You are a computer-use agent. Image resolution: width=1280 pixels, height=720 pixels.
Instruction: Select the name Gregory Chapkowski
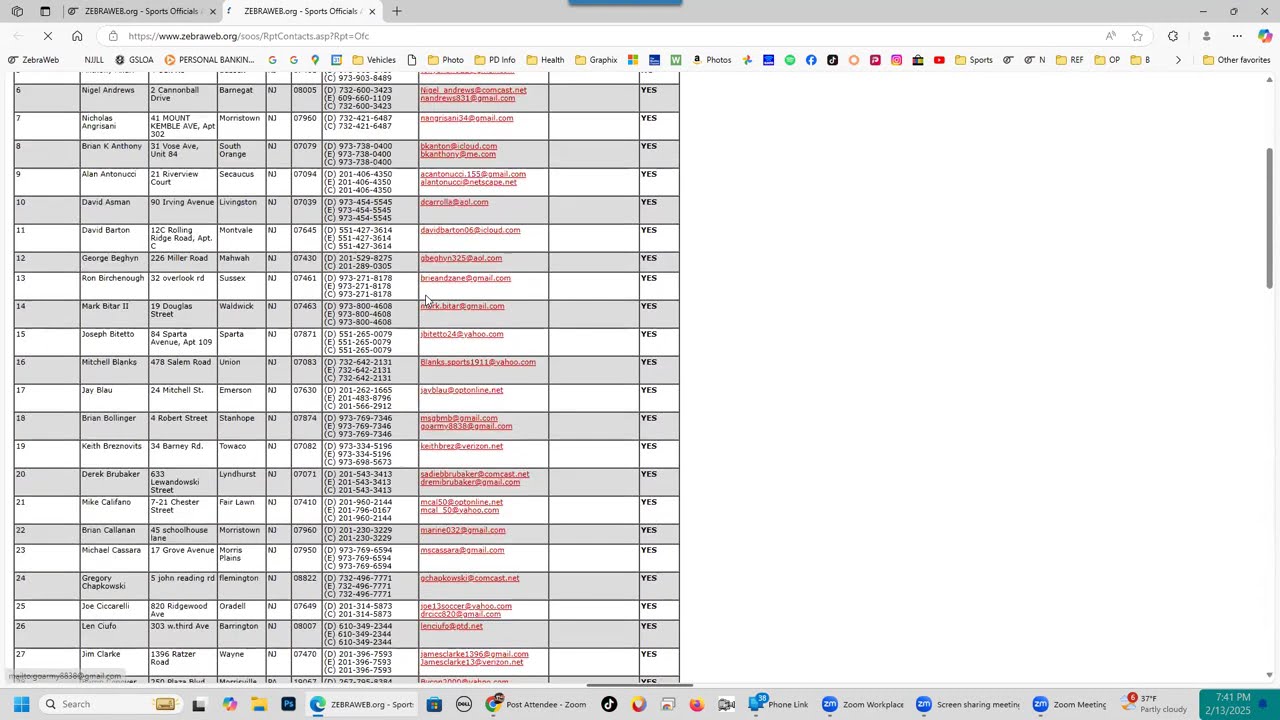tap(104, 582)
